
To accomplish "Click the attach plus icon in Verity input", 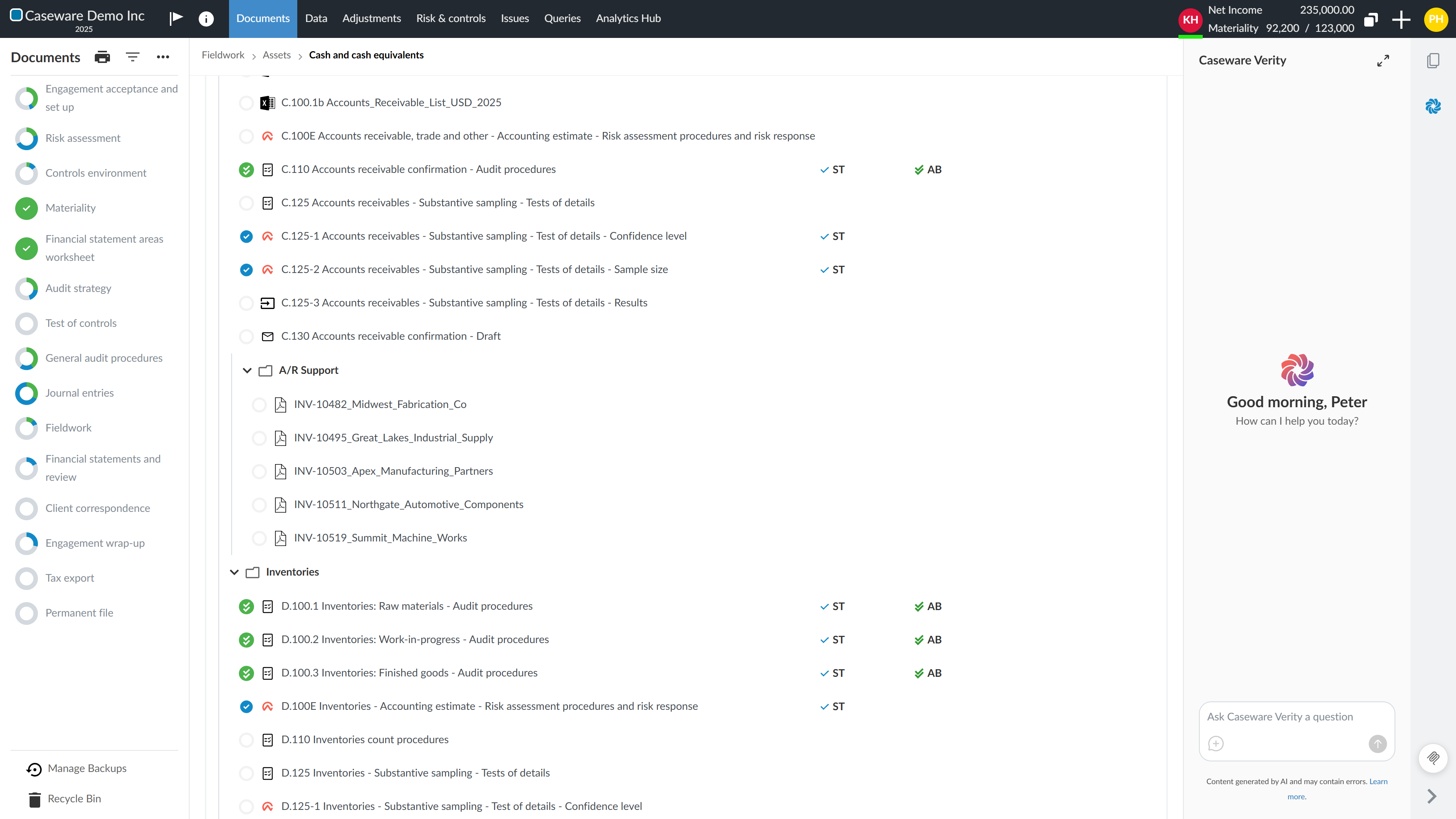I will click(1216, 743).
